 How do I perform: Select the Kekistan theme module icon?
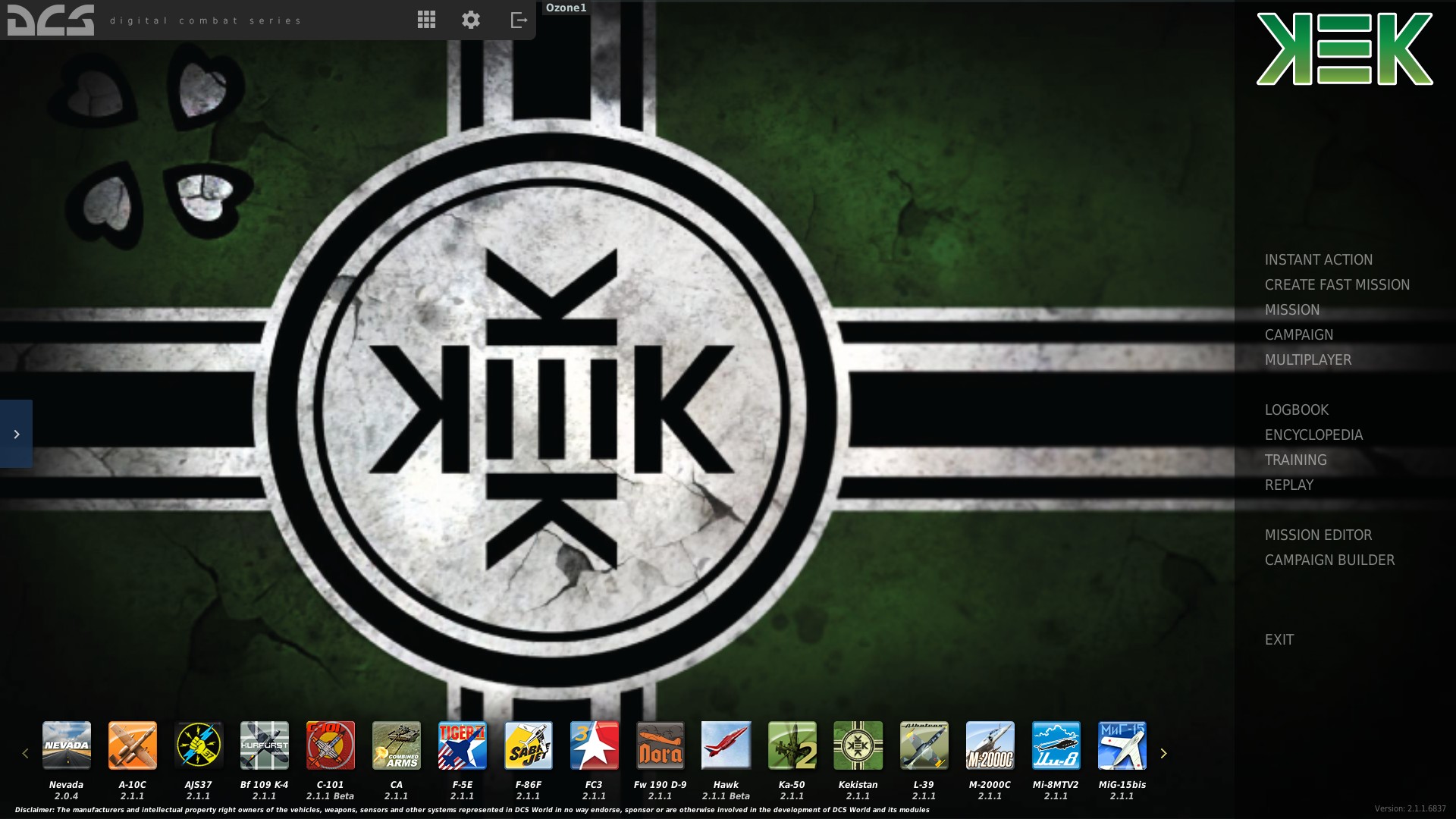tap(858, 745)
